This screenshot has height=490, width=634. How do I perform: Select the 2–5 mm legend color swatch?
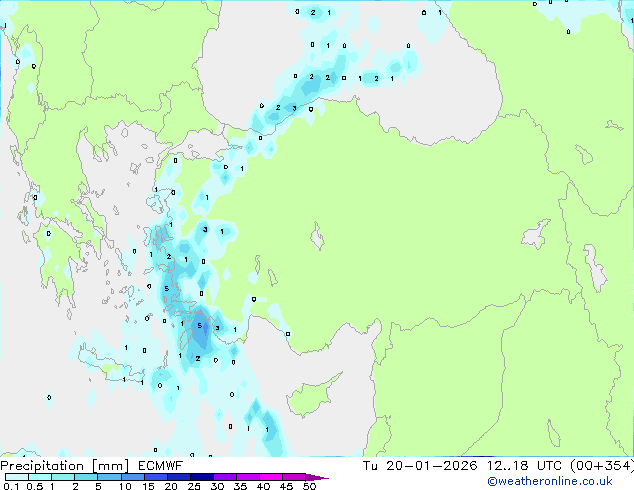click(86, 477)
